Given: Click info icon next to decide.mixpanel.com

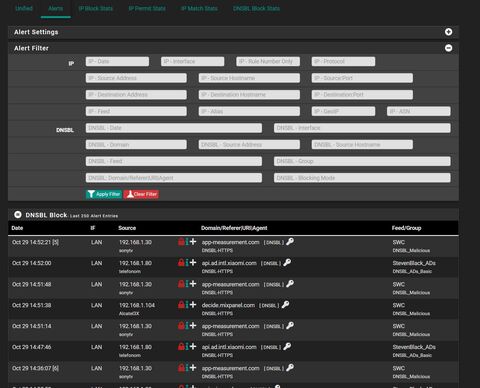Looking at the screenshot, I should pyautogui.click(x=187, y=305).
